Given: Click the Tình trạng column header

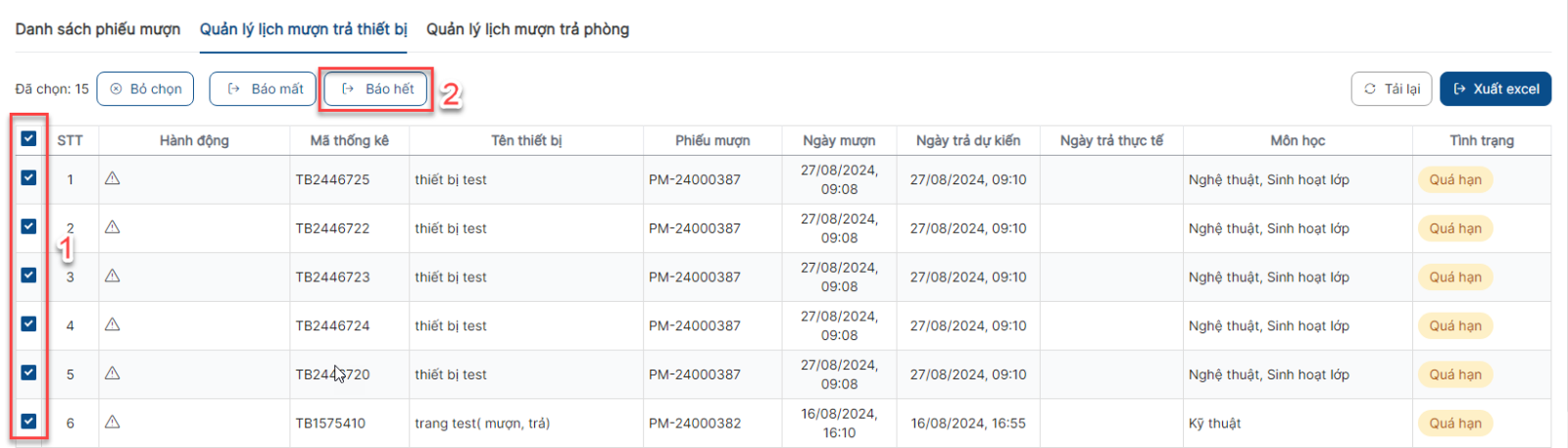Looking at the screenshot, I should 1482,140.
